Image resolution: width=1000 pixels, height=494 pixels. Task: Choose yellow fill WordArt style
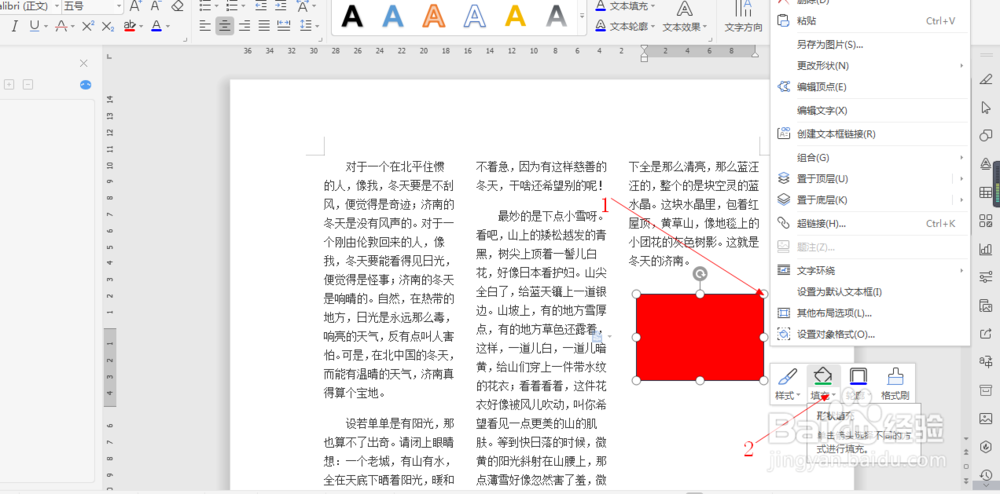coord(515,16)
